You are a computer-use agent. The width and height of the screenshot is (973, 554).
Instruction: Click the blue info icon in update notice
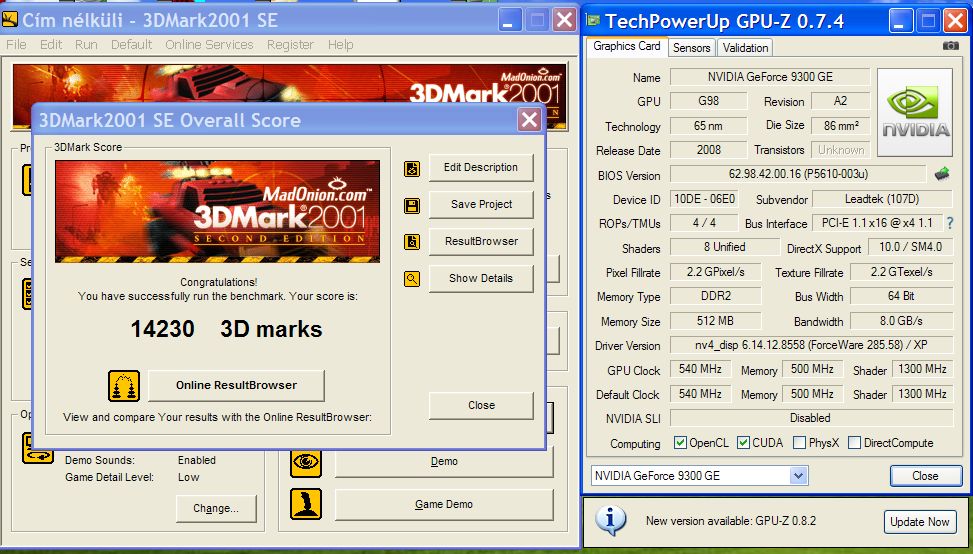611,520
